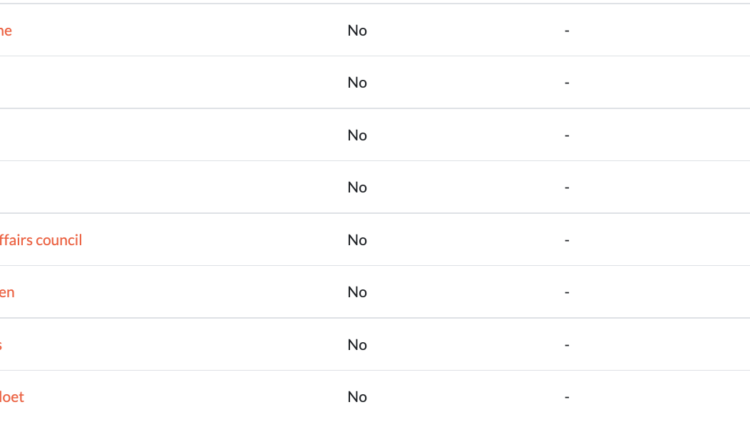Viewport: 750px width, 422px height.
Task: Click the dash in the affairs council row
Action: [567, 240]
